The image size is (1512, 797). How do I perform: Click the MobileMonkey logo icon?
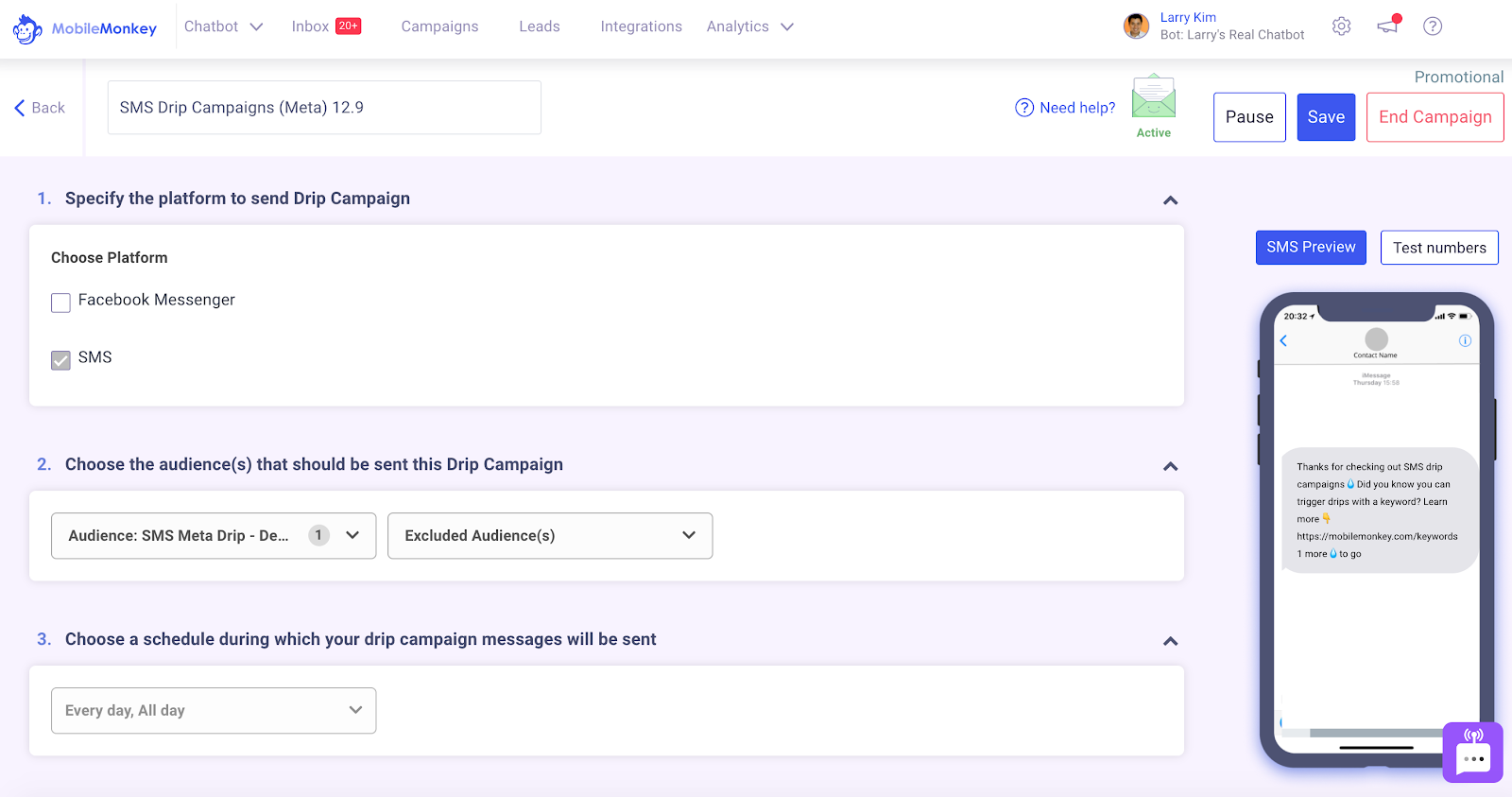pos(27,28)
